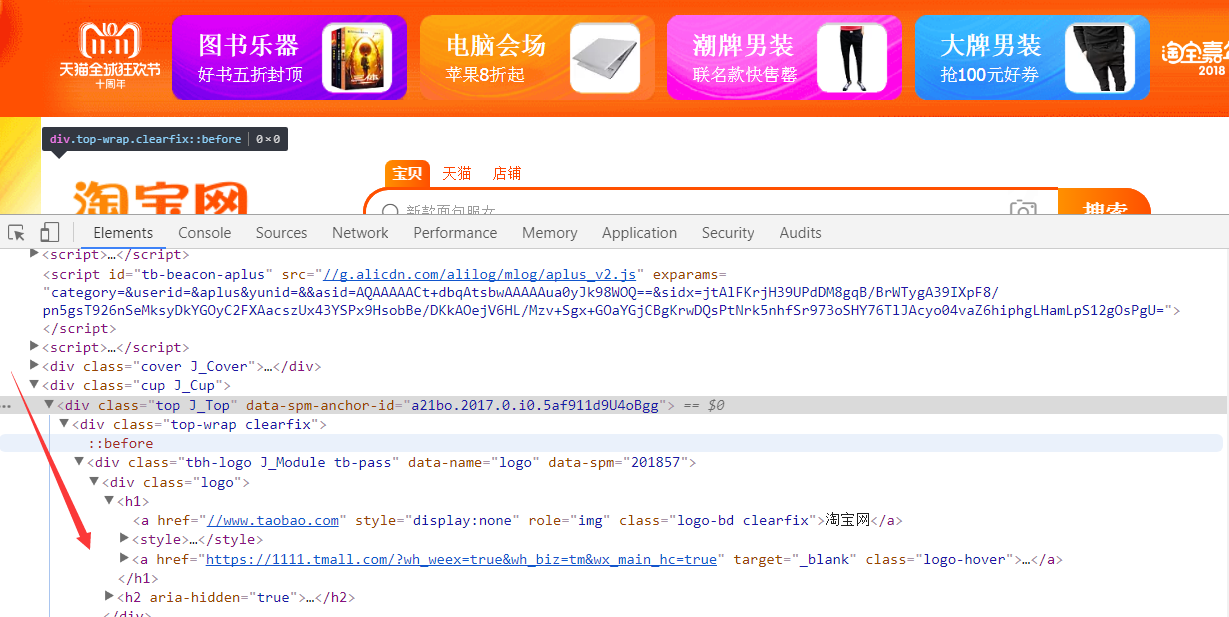The image size is (1229, 617).
Task: Select the 天猫 search tab
Action: coord(457,173)
